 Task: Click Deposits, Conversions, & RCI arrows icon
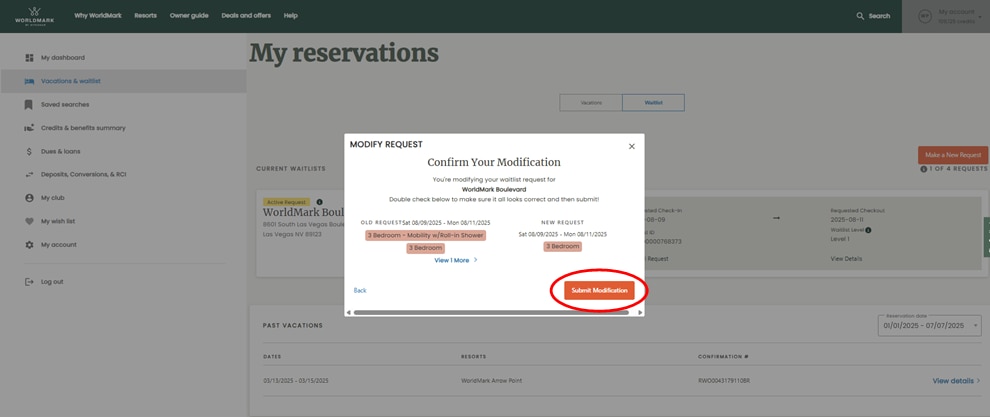(29, 174)
